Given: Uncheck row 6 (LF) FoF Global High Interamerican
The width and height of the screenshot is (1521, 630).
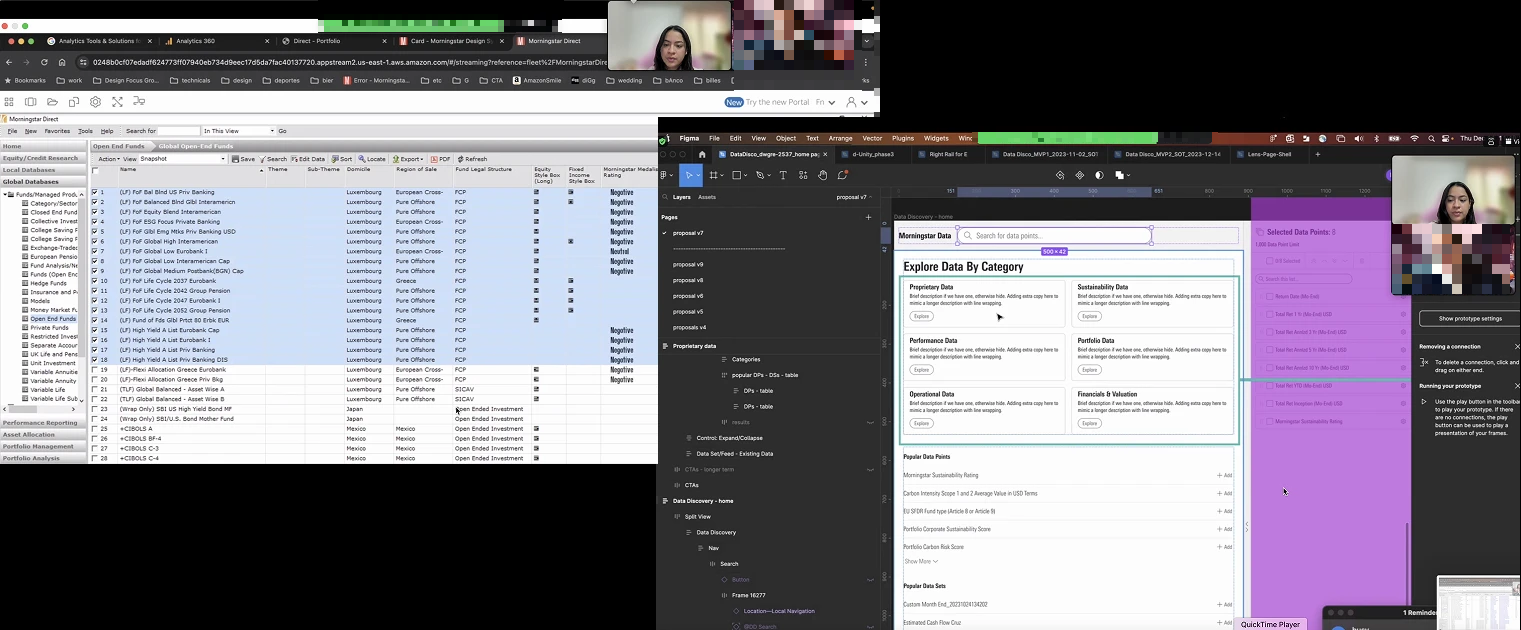Looking at the screenshot, I should 95,241.
